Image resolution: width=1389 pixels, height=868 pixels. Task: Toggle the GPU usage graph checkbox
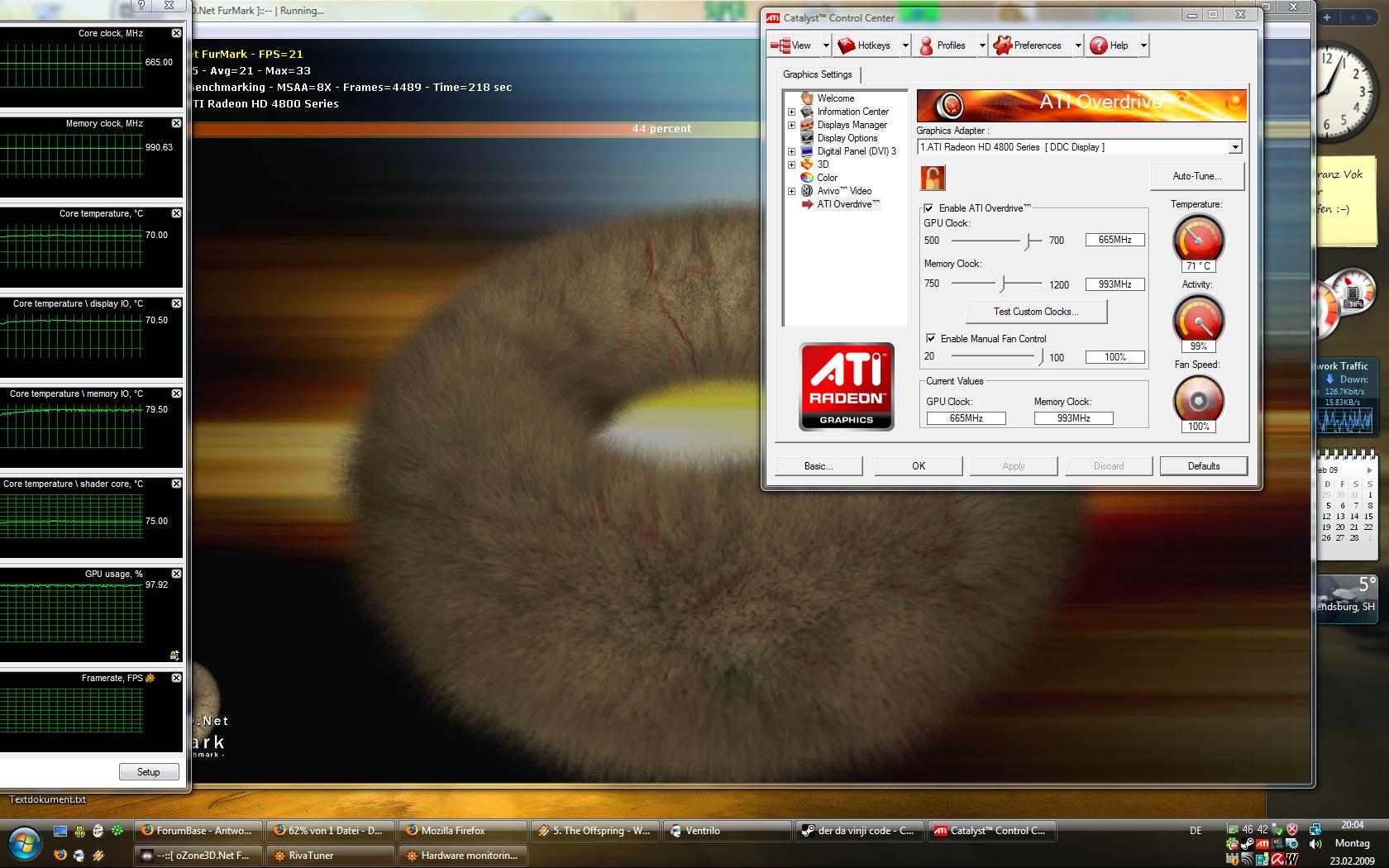(x=176, y=574)
